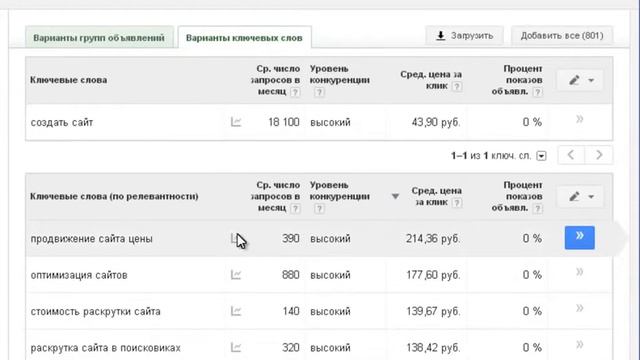Click the 18 100 monthly searches value
The image size is (640, 360).
[284, 122]
